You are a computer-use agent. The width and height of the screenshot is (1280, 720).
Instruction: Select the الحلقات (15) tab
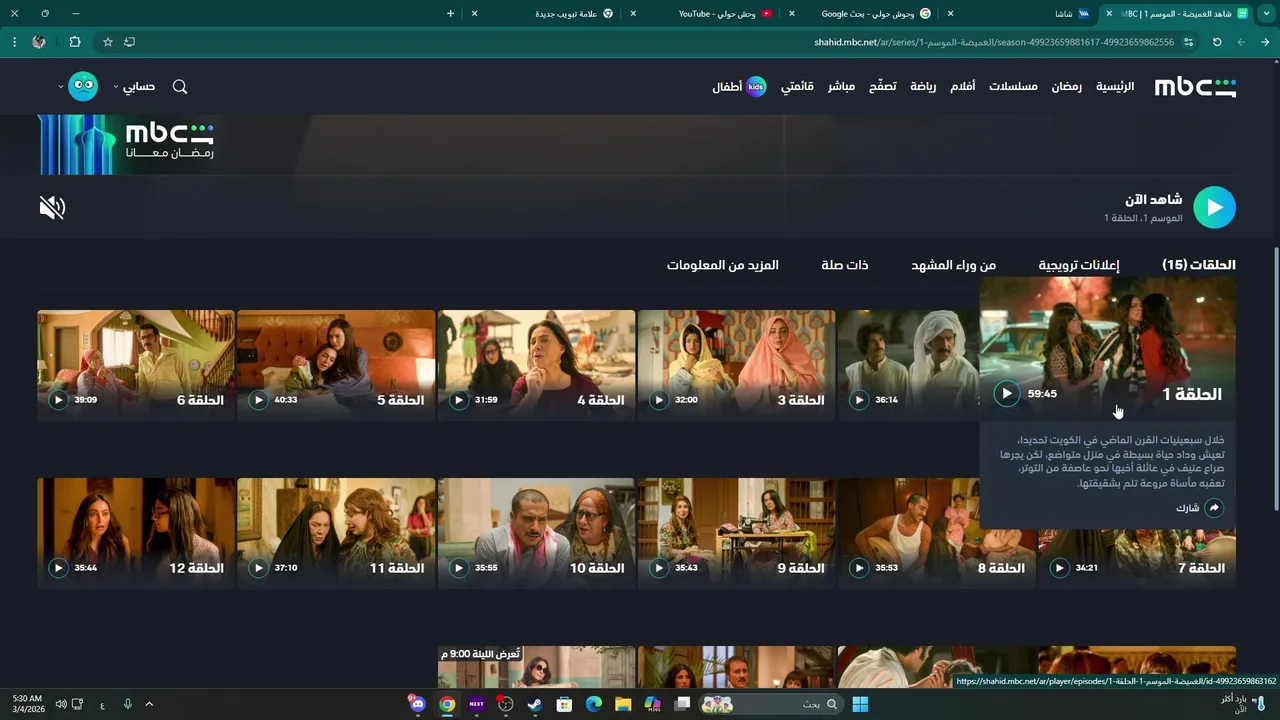[1199, 265]
